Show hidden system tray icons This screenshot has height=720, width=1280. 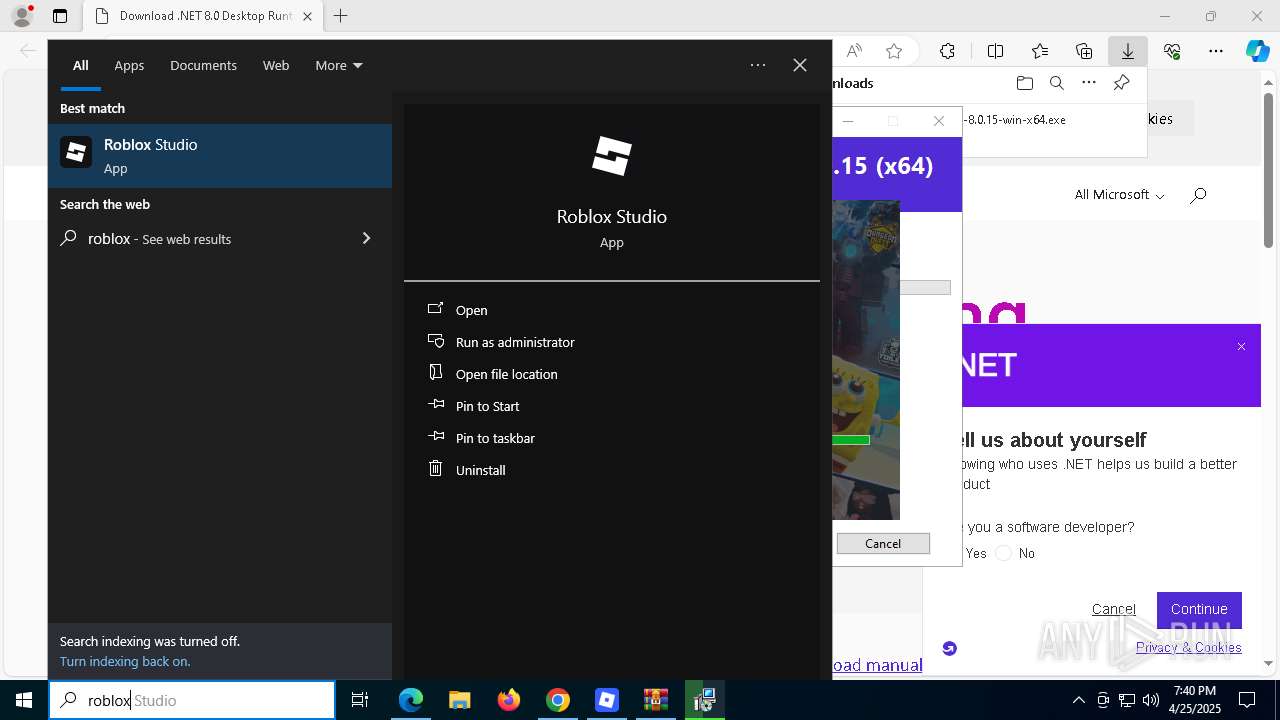pyautogui.click(x=1079, y=700)
